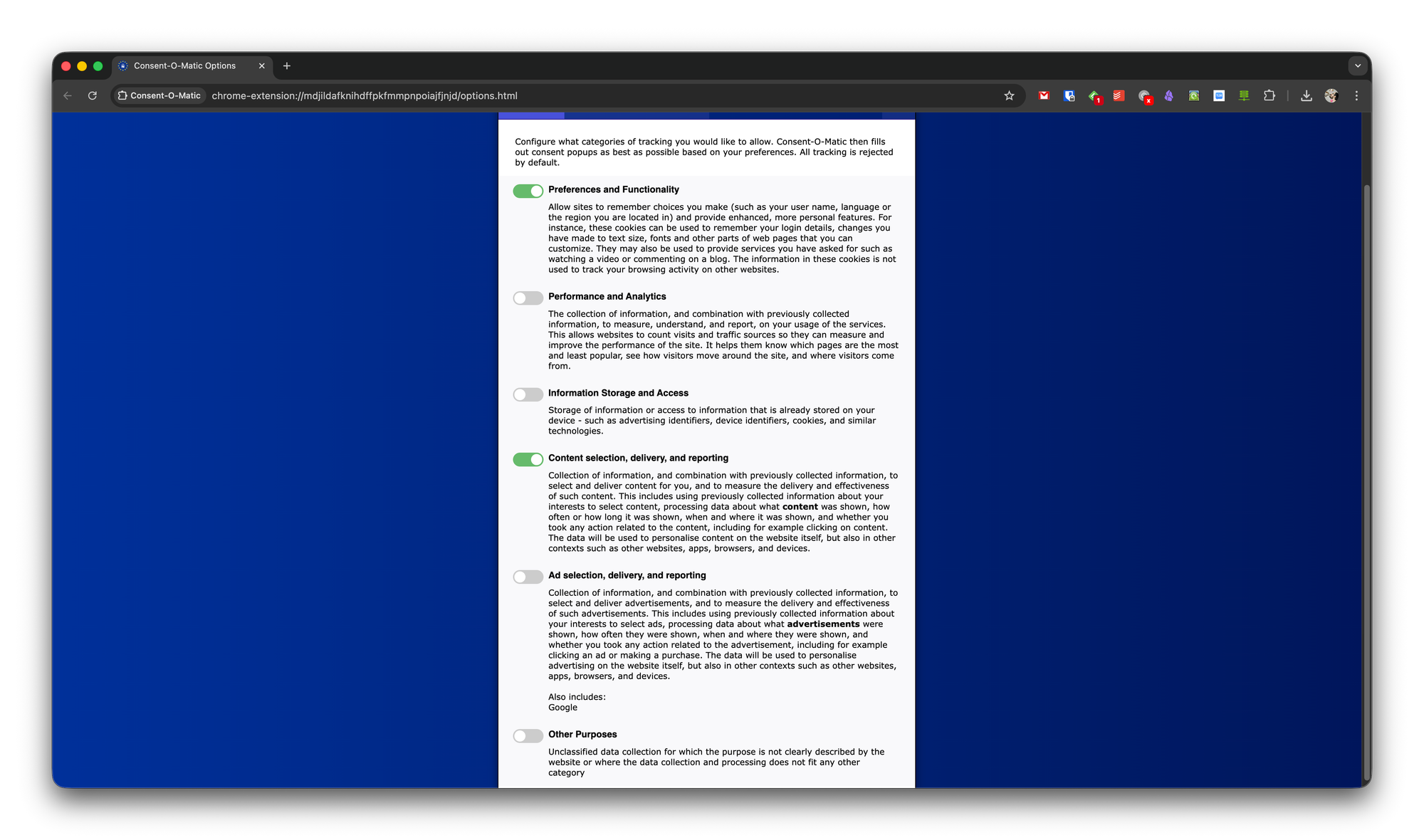Open the Todoist extension icon
This screenshot has width=1424, height=840.
(x=1119, y=95)
